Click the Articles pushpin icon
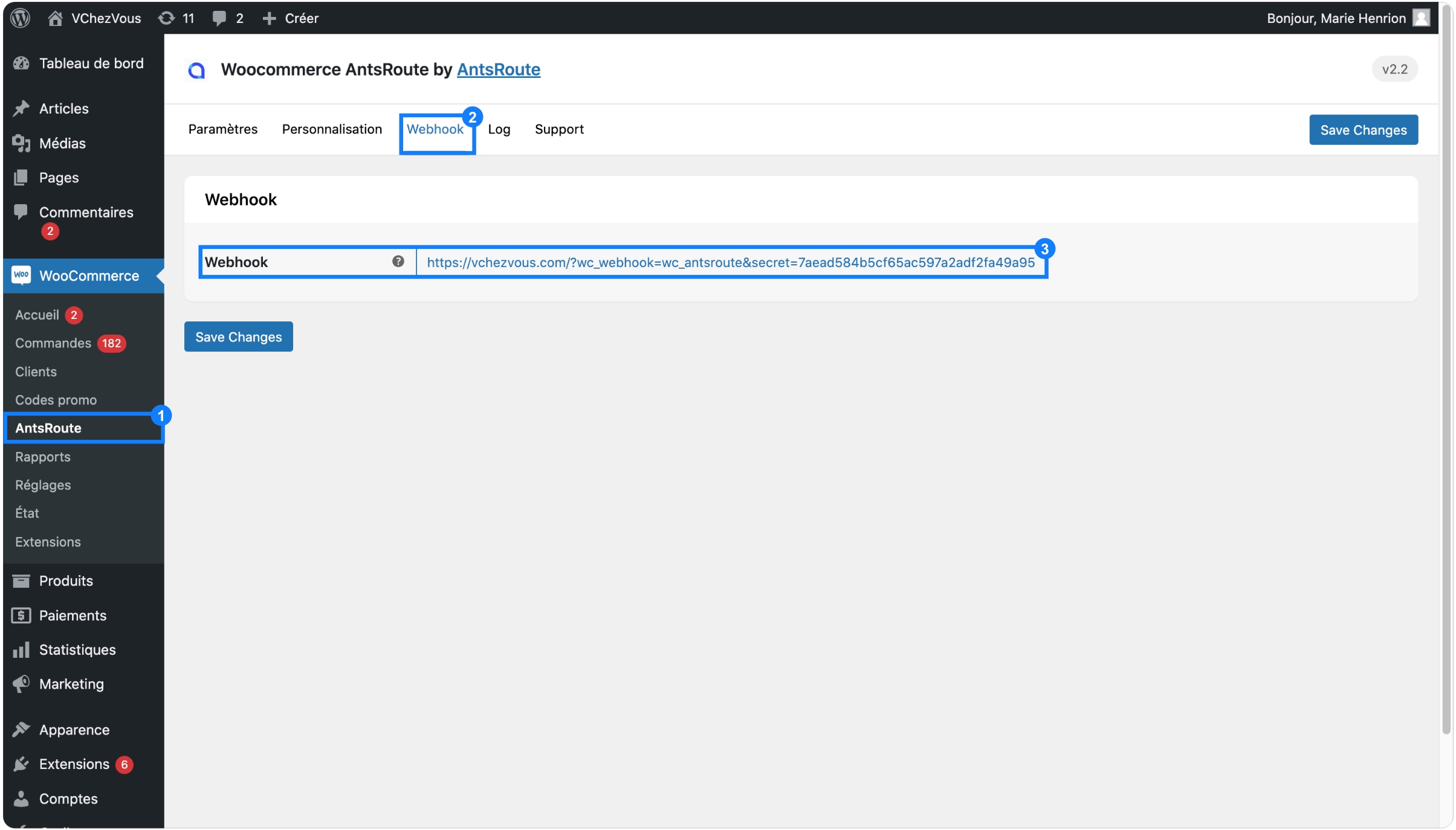 [x=21, y=108]
